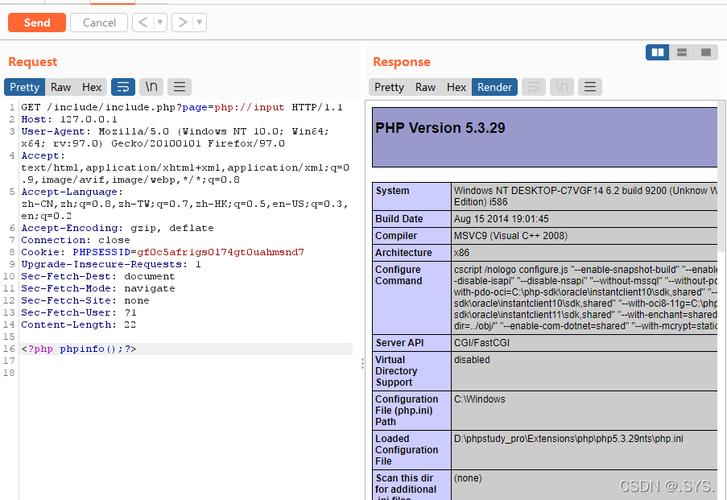Click the GET request line
The width and height of the screenshot is (727, 500).
tap(182, 107)
